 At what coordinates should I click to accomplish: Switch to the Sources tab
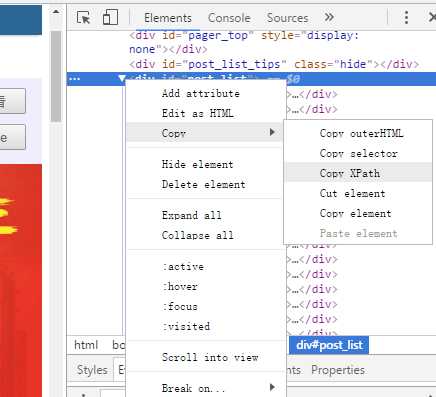coord(287,18)
